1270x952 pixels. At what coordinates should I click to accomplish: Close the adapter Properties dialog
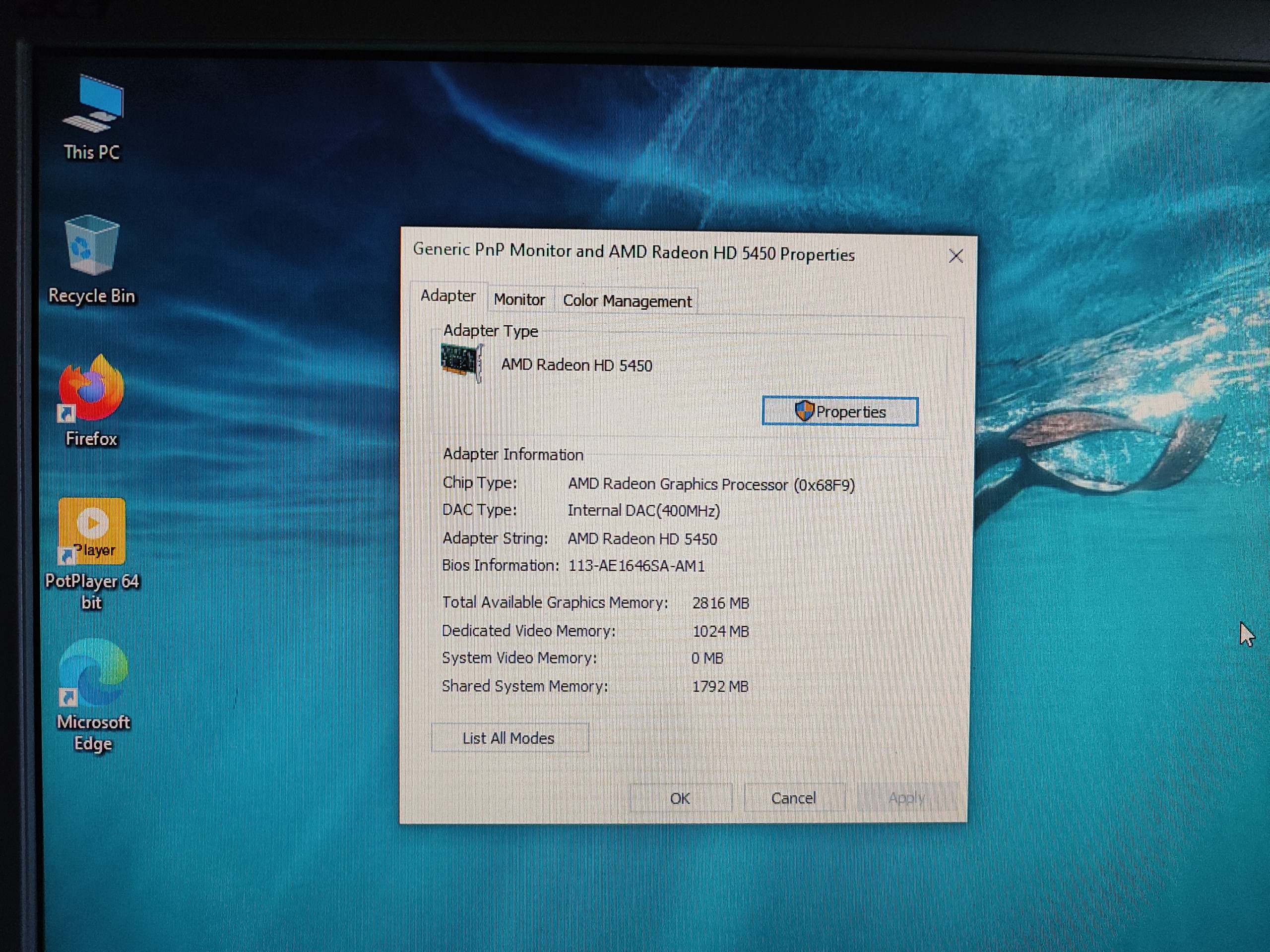click(x=955, y=256)
